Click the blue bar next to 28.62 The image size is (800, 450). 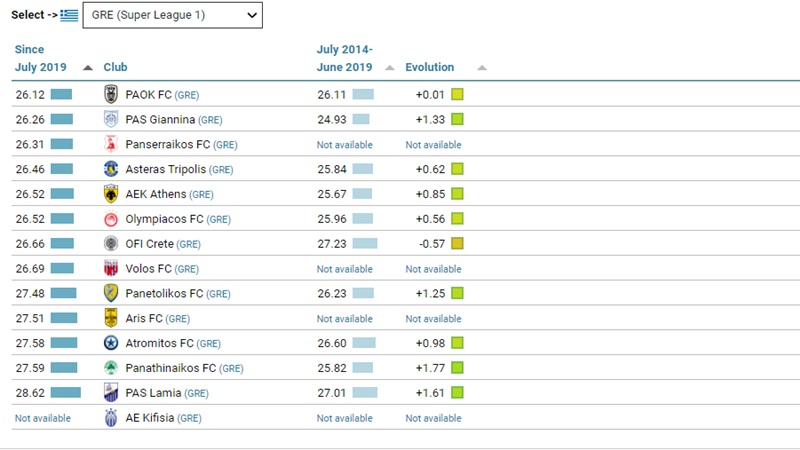coord(65,393)
